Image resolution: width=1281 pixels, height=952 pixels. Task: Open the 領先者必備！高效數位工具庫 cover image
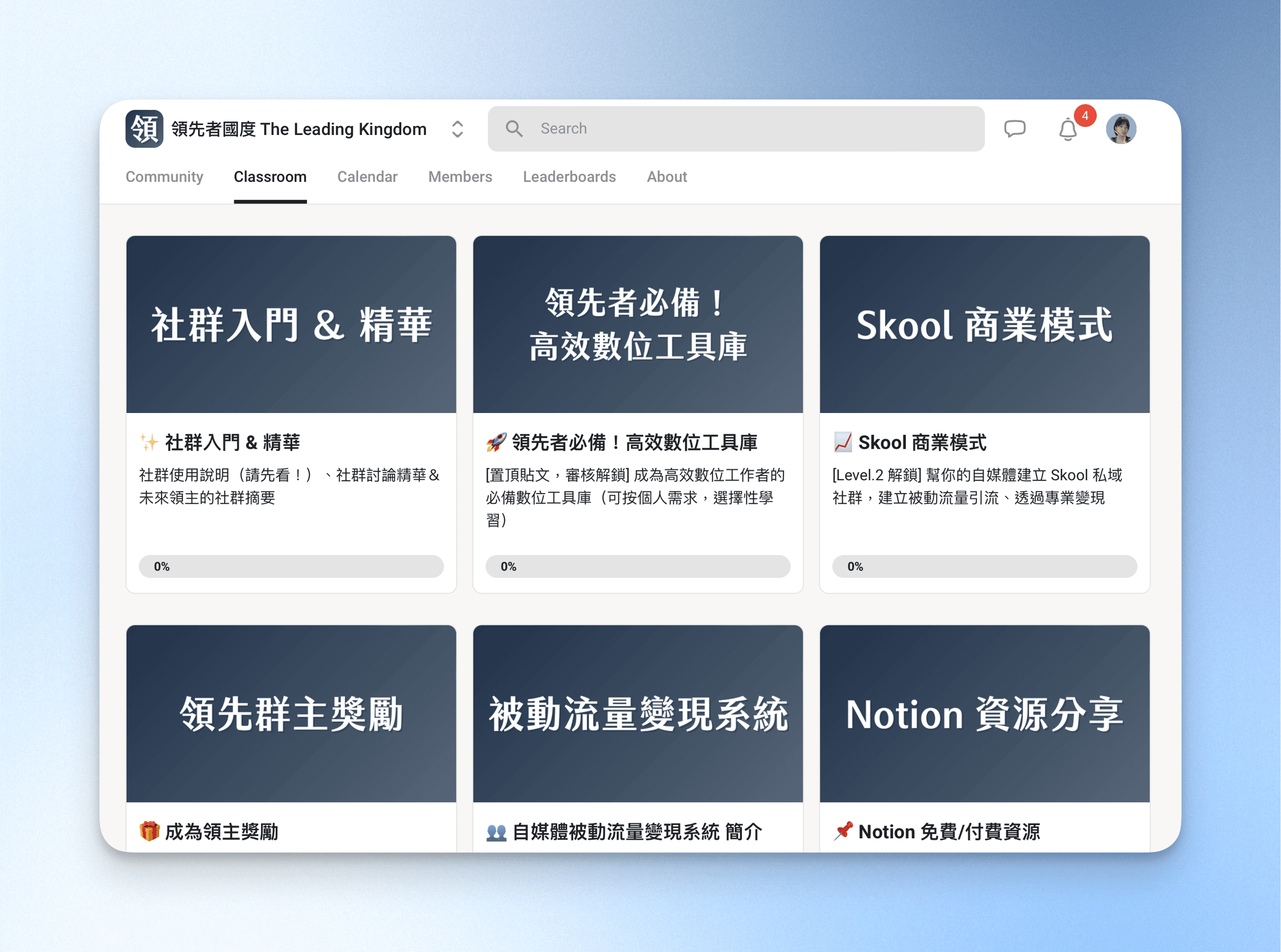tap(638, 324)
